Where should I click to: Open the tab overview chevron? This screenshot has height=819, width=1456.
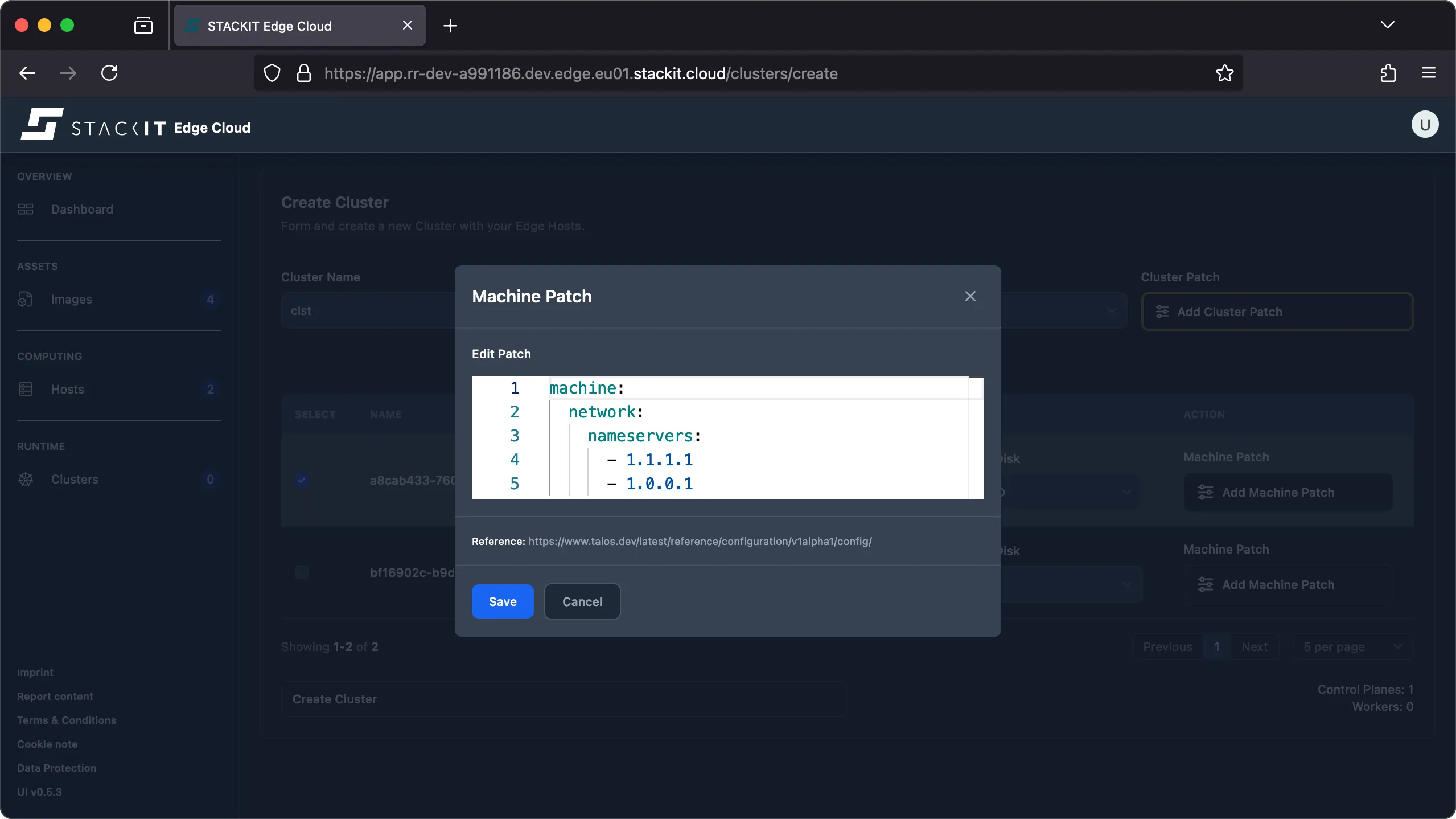[x=1388, y=25]
